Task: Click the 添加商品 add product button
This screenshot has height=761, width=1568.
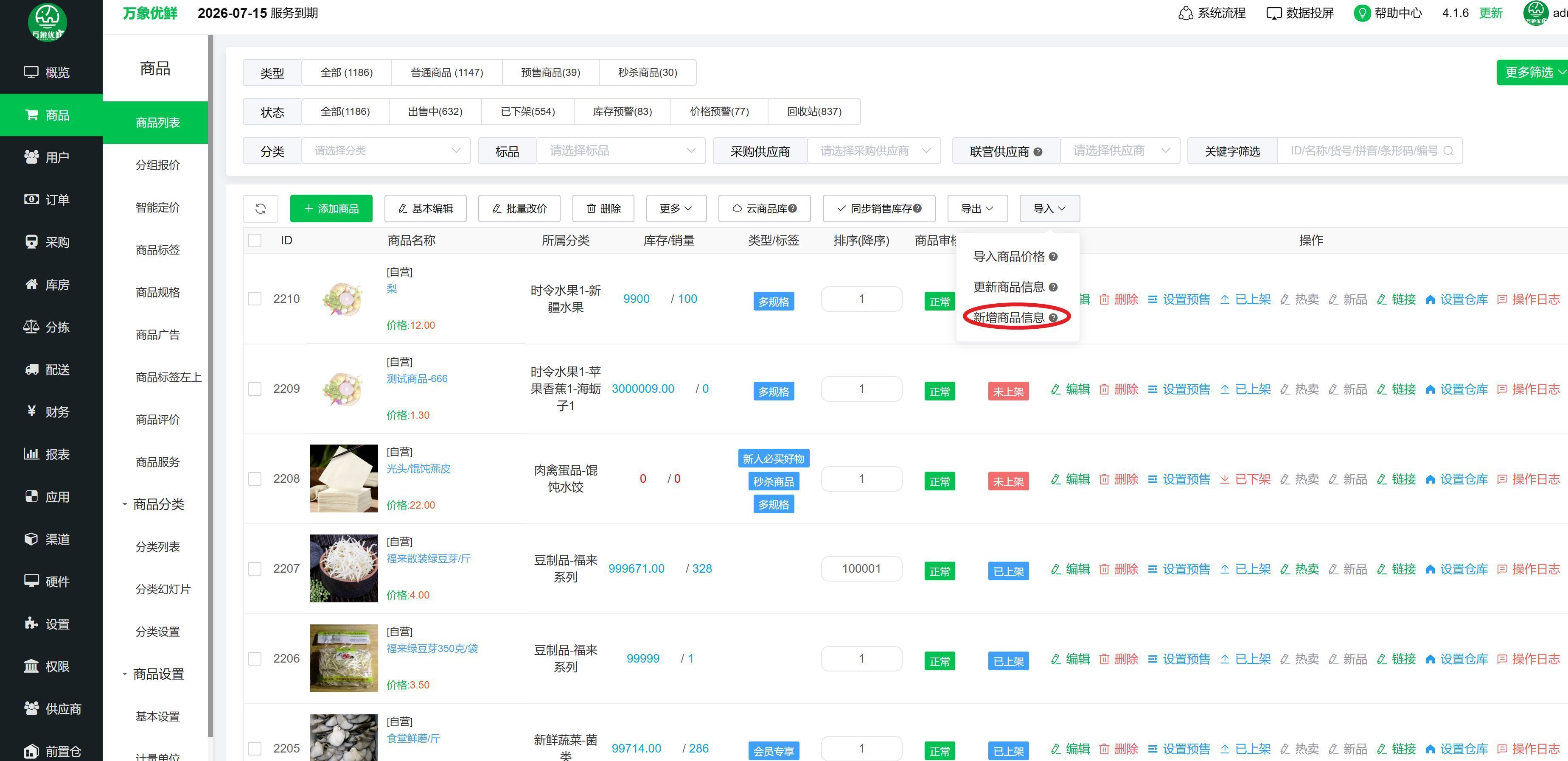Action: (331, 209)
